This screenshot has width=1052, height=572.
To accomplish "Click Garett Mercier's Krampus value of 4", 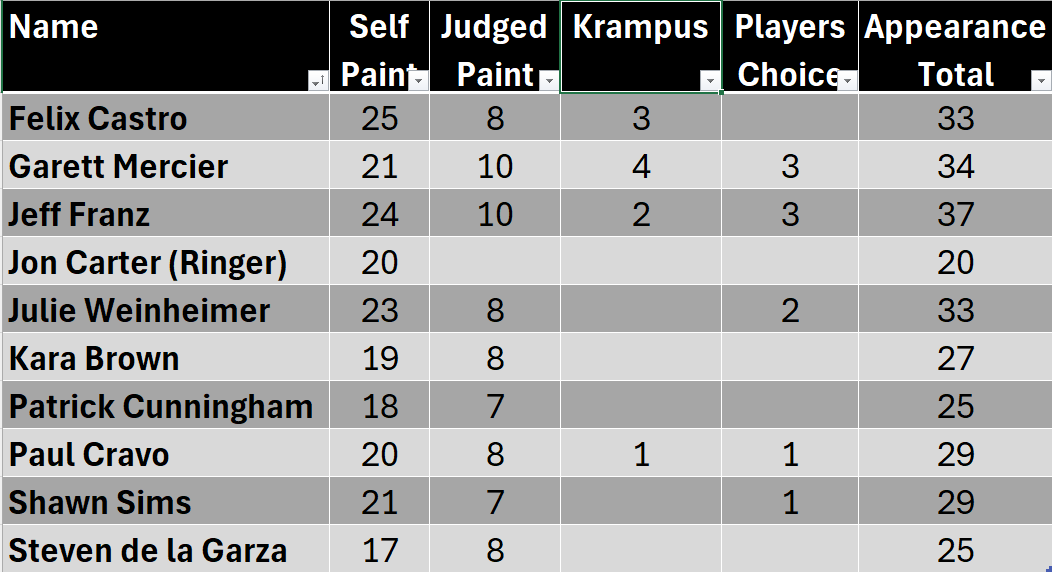I will click(x=641, y=166).
